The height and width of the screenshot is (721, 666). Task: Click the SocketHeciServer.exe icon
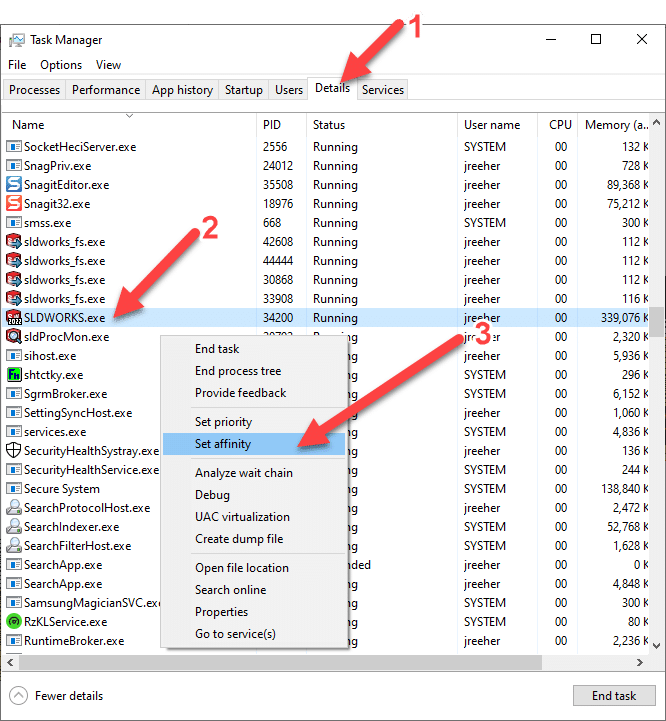14,147
